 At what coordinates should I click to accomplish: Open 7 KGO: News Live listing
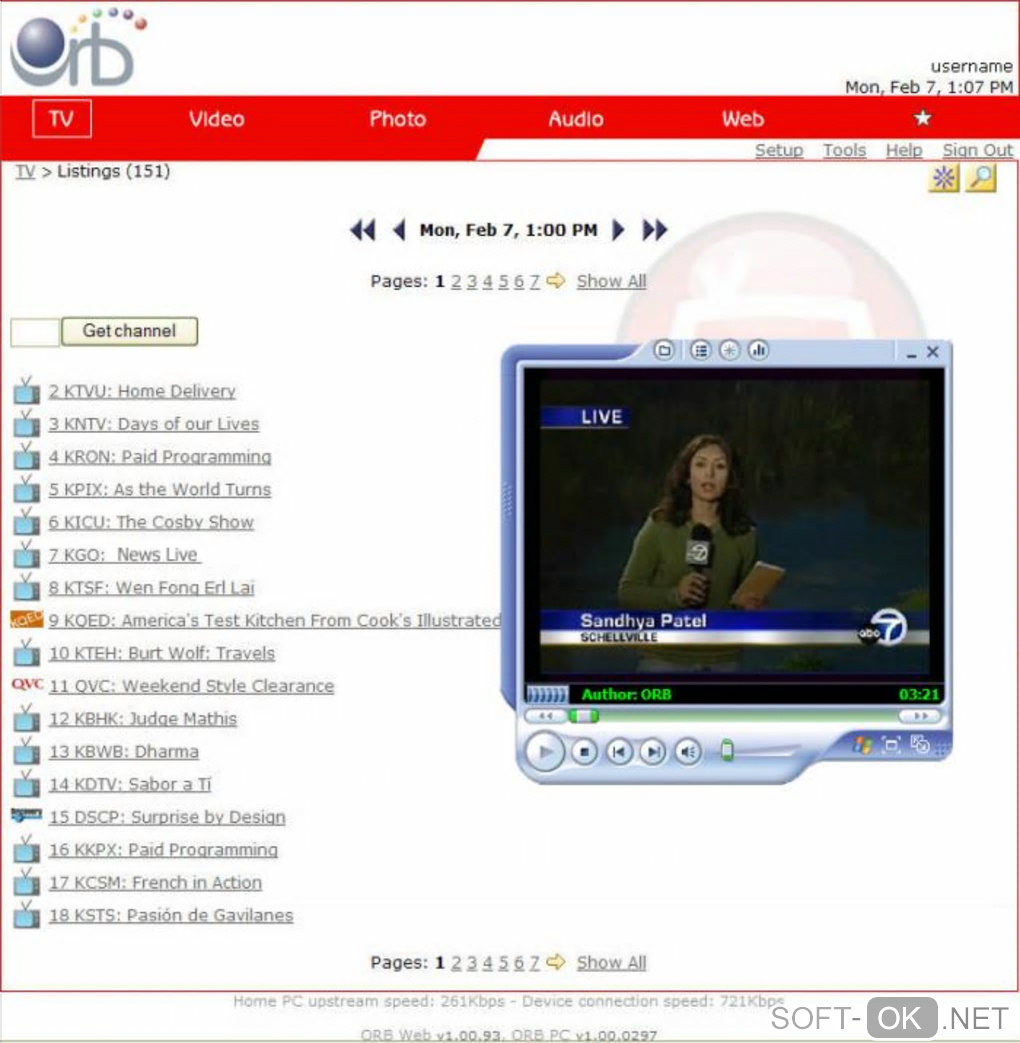[124, 555]
